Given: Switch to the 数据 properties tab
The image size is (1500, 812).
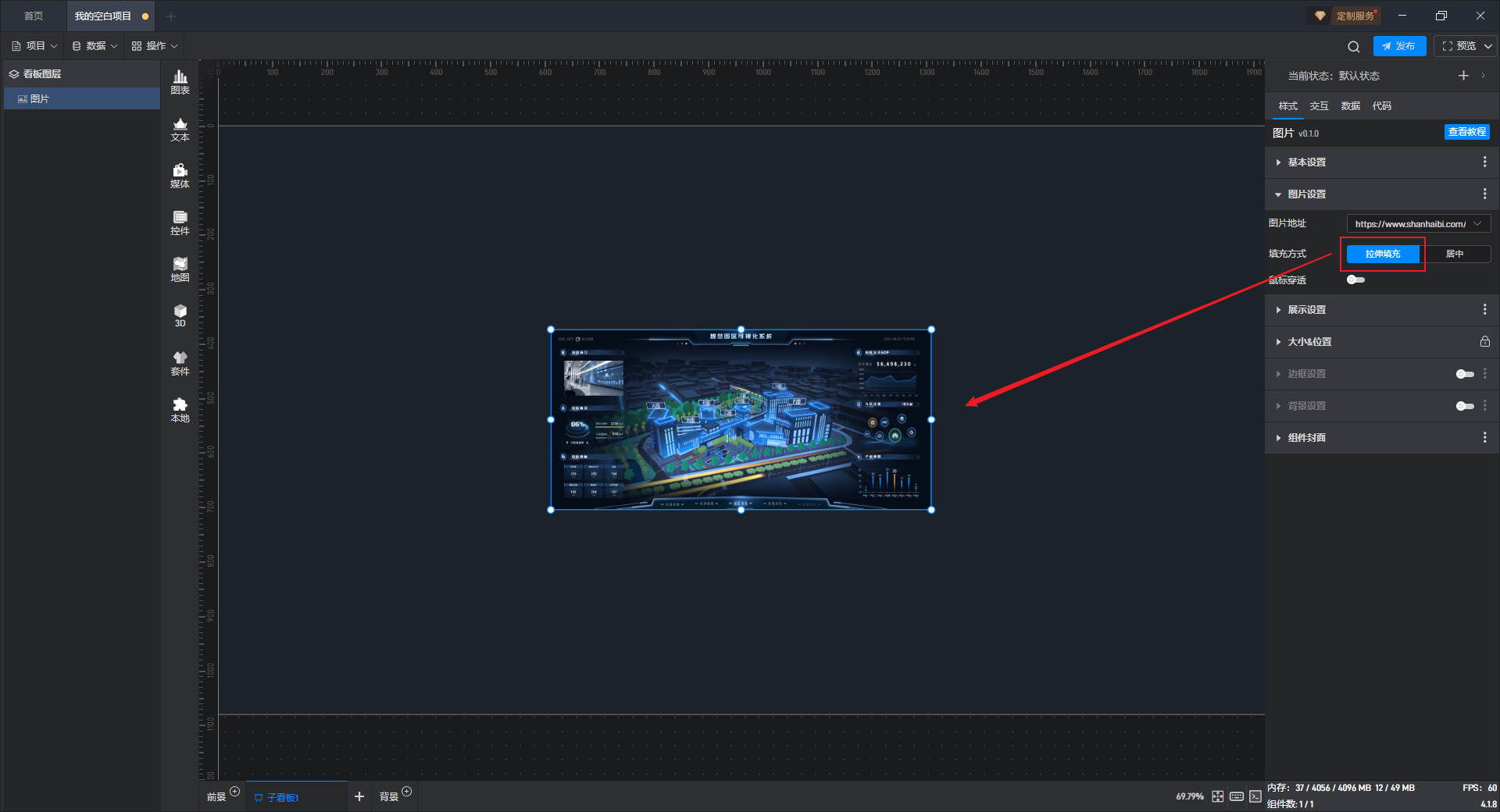Looking at the screenshot, I should click(1350, 105).
